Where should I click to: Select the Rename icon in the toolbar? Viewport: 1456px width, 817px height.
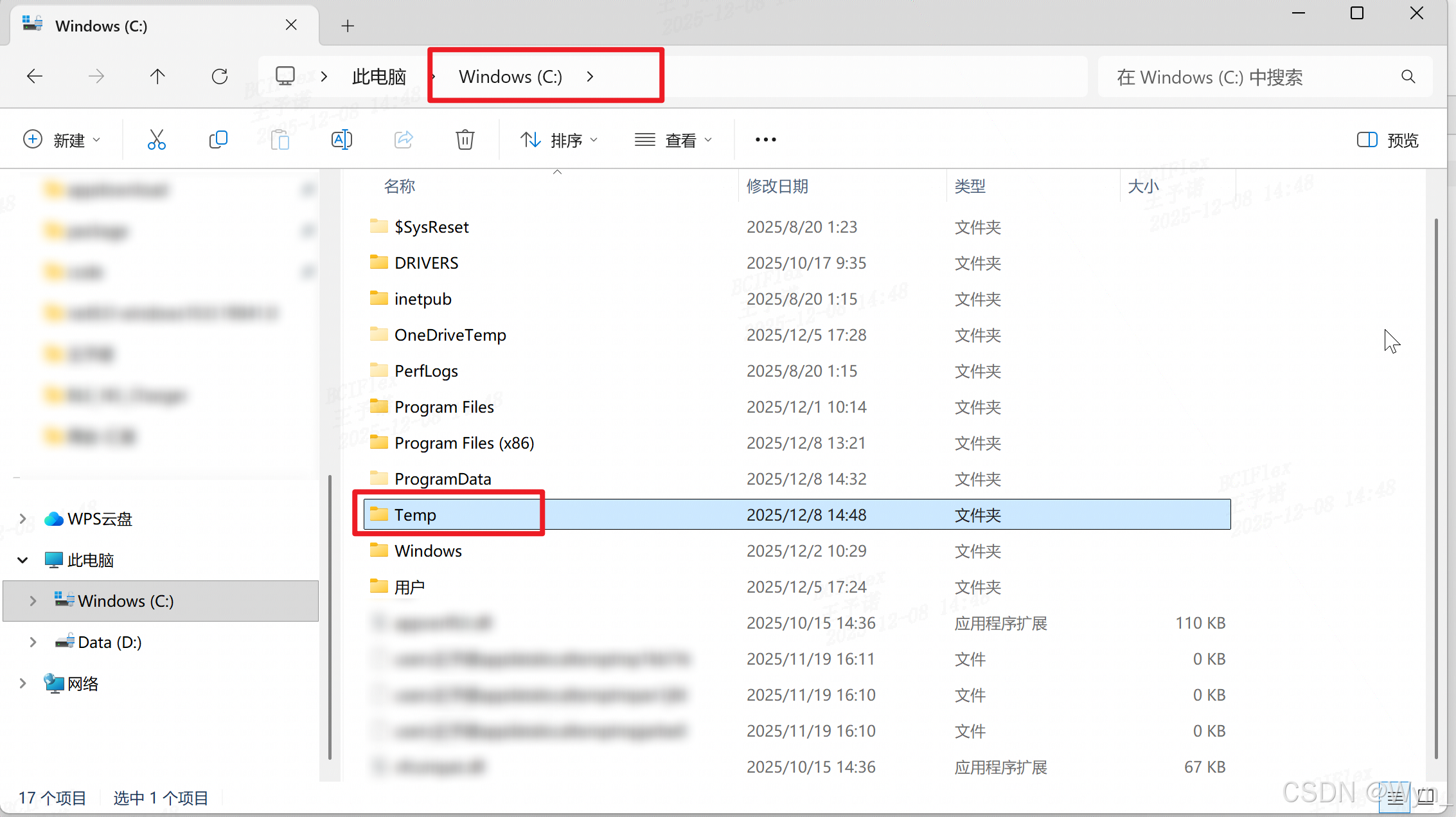click(342, 139)
